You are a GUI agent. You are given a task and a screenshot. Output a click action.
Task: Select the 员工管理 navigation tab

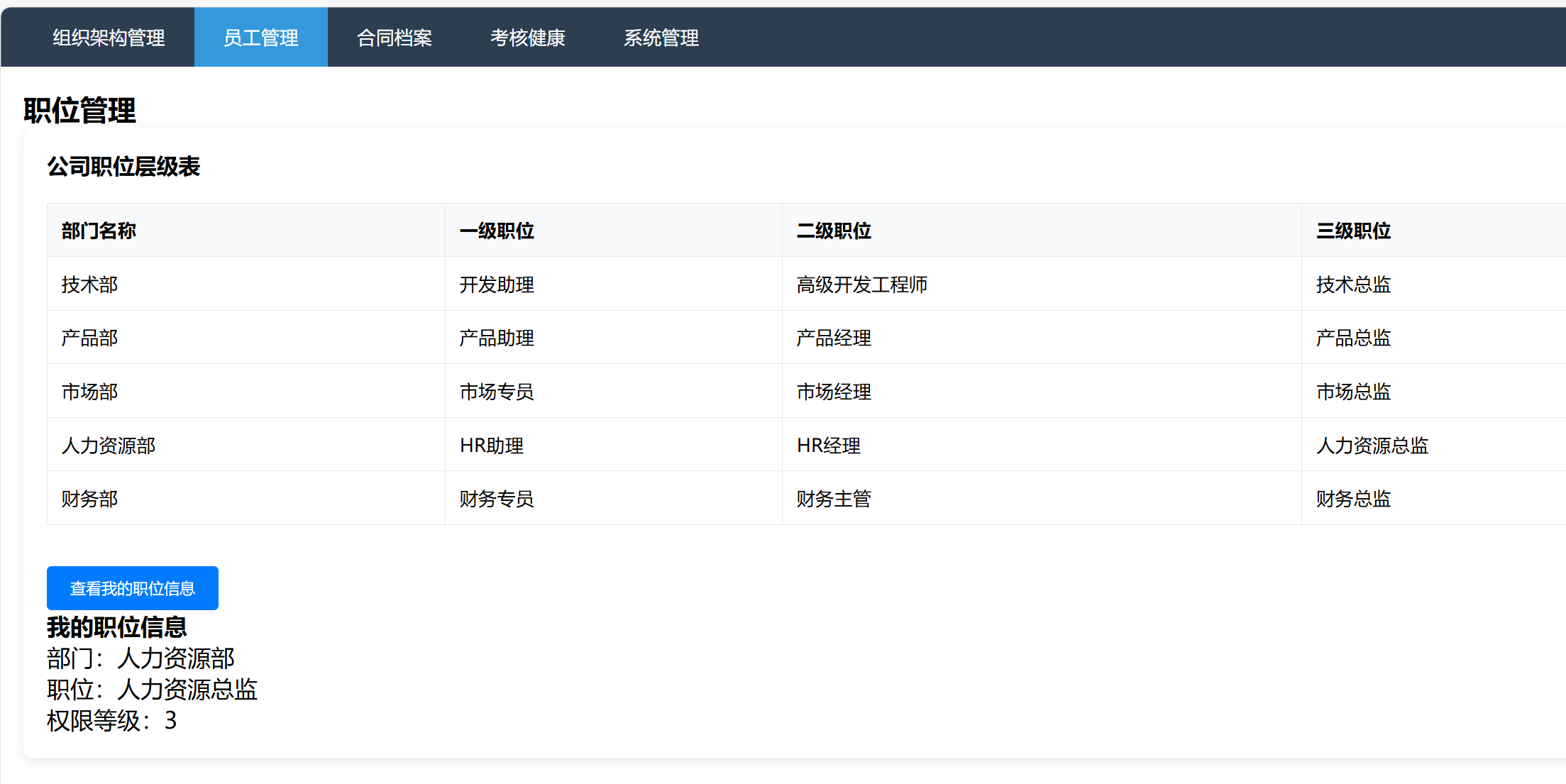pos(260,38)
